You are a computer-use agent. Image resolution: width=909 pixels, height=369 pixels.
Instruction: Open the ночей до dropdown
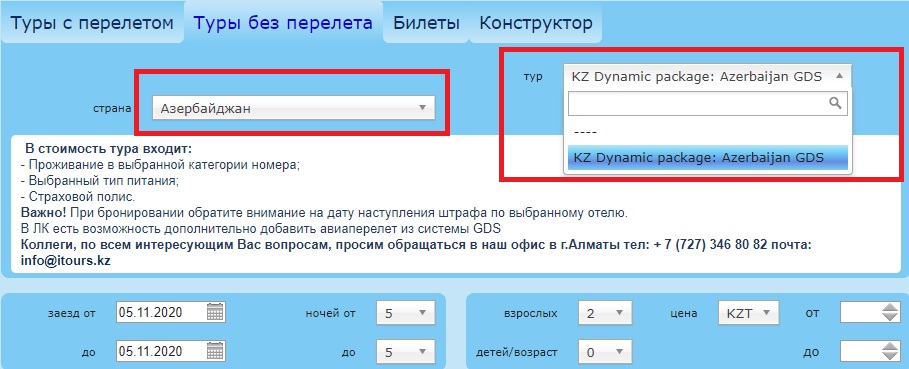[x=406, y=352]
